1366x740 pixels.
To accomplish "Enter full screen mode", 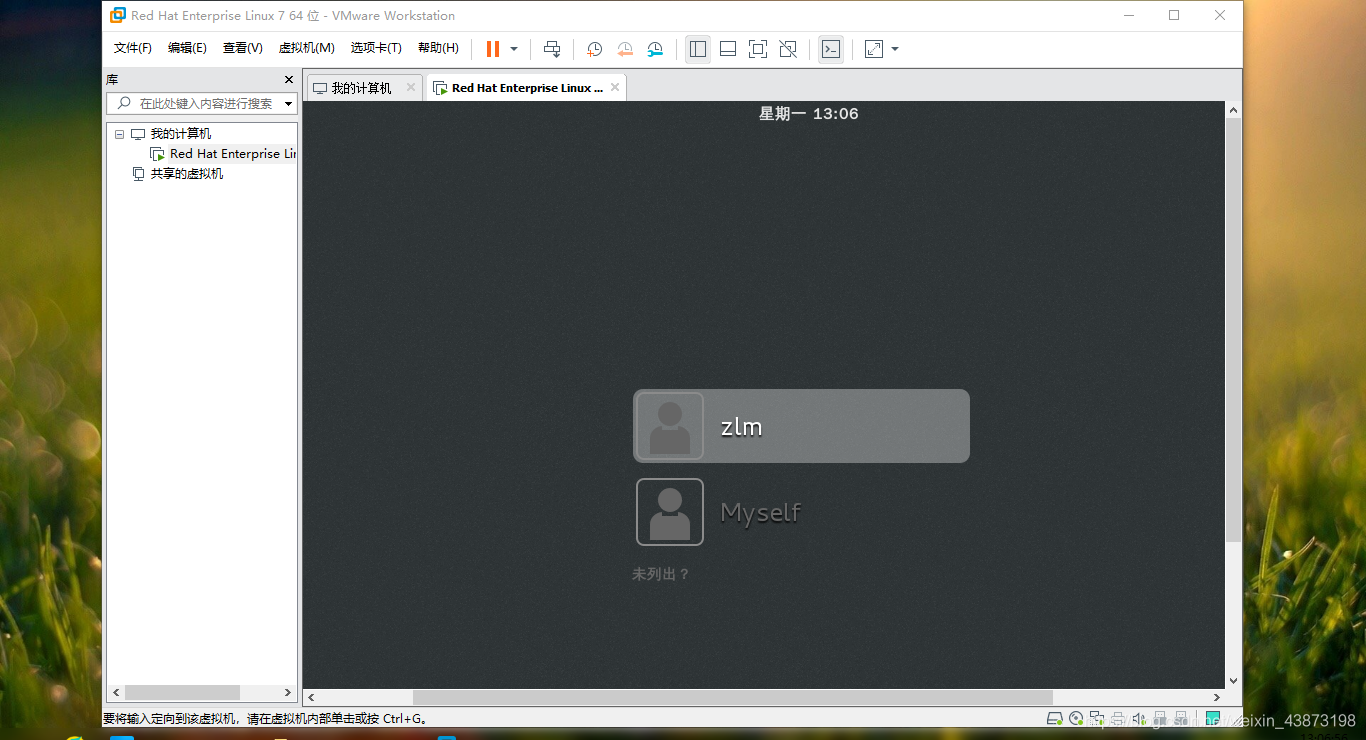I will coord(758,49).
